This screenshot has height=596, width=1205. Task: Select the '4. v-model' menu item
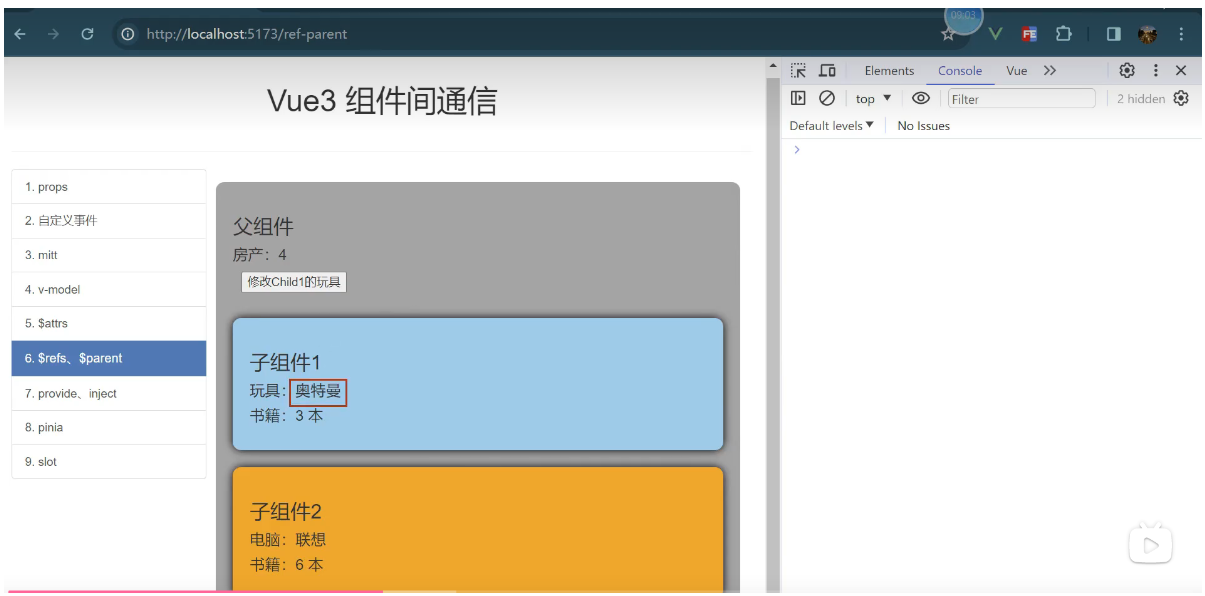tap(109, 289)
